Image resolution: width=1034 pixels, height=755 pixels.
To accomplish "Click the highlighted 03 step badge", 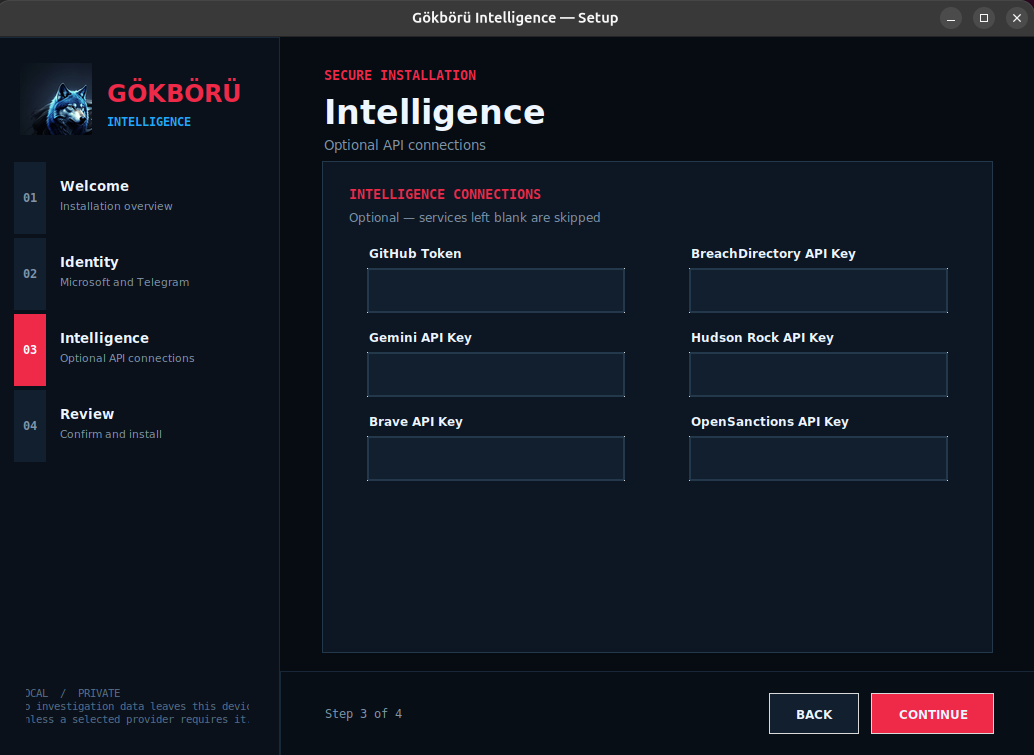I will [x=30, y=349].
